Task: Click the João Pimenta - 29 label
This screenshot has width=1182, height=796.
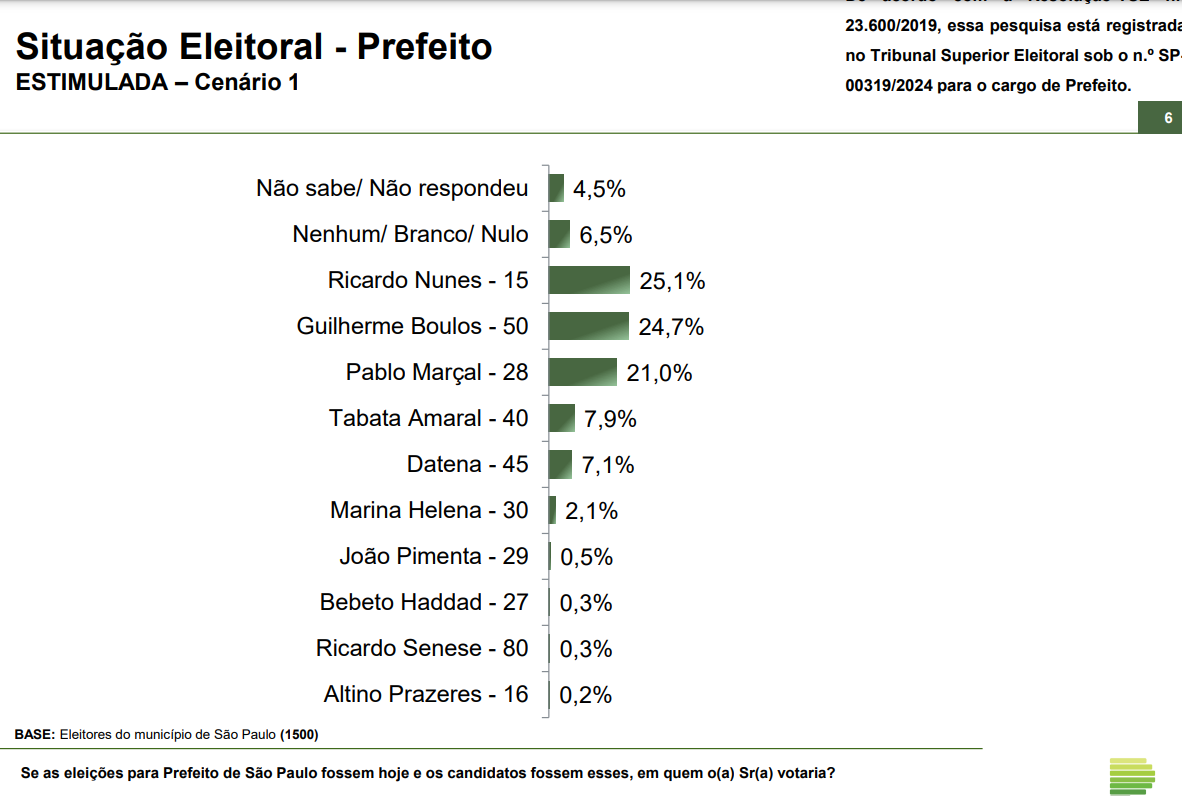Action: coord(433,556)
